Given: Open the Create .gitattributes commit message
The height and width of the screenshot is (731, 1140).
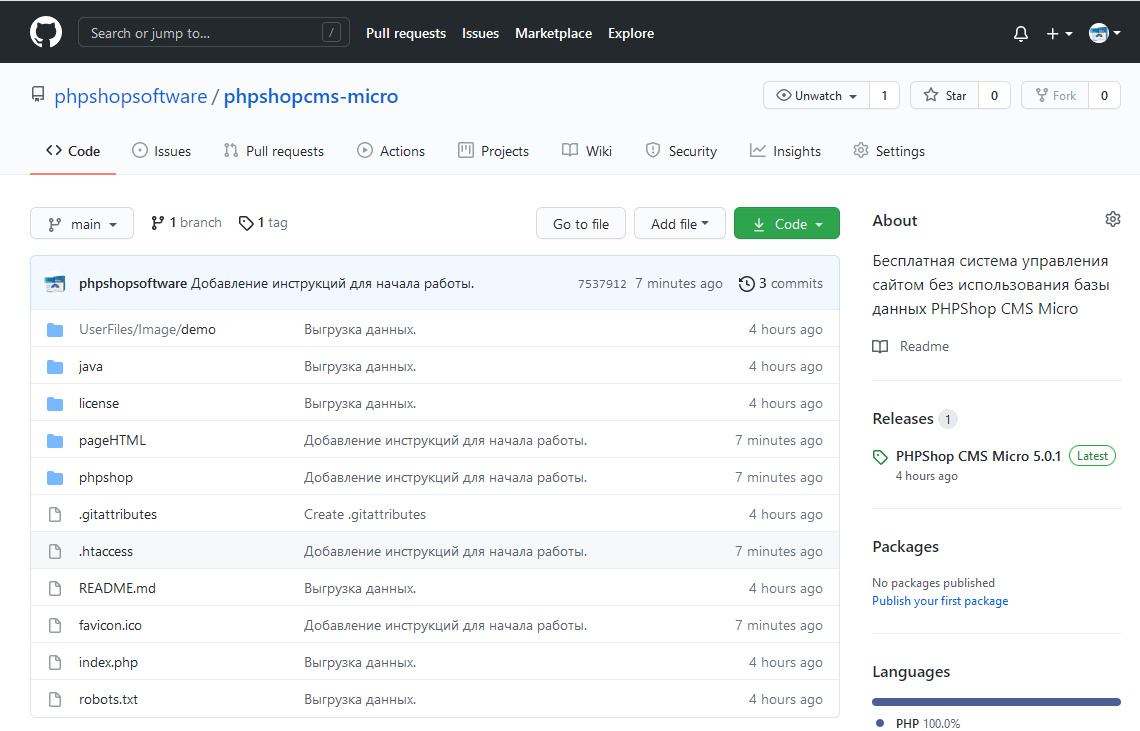Looking at the screenshot, I should click(x=365, y=514).
